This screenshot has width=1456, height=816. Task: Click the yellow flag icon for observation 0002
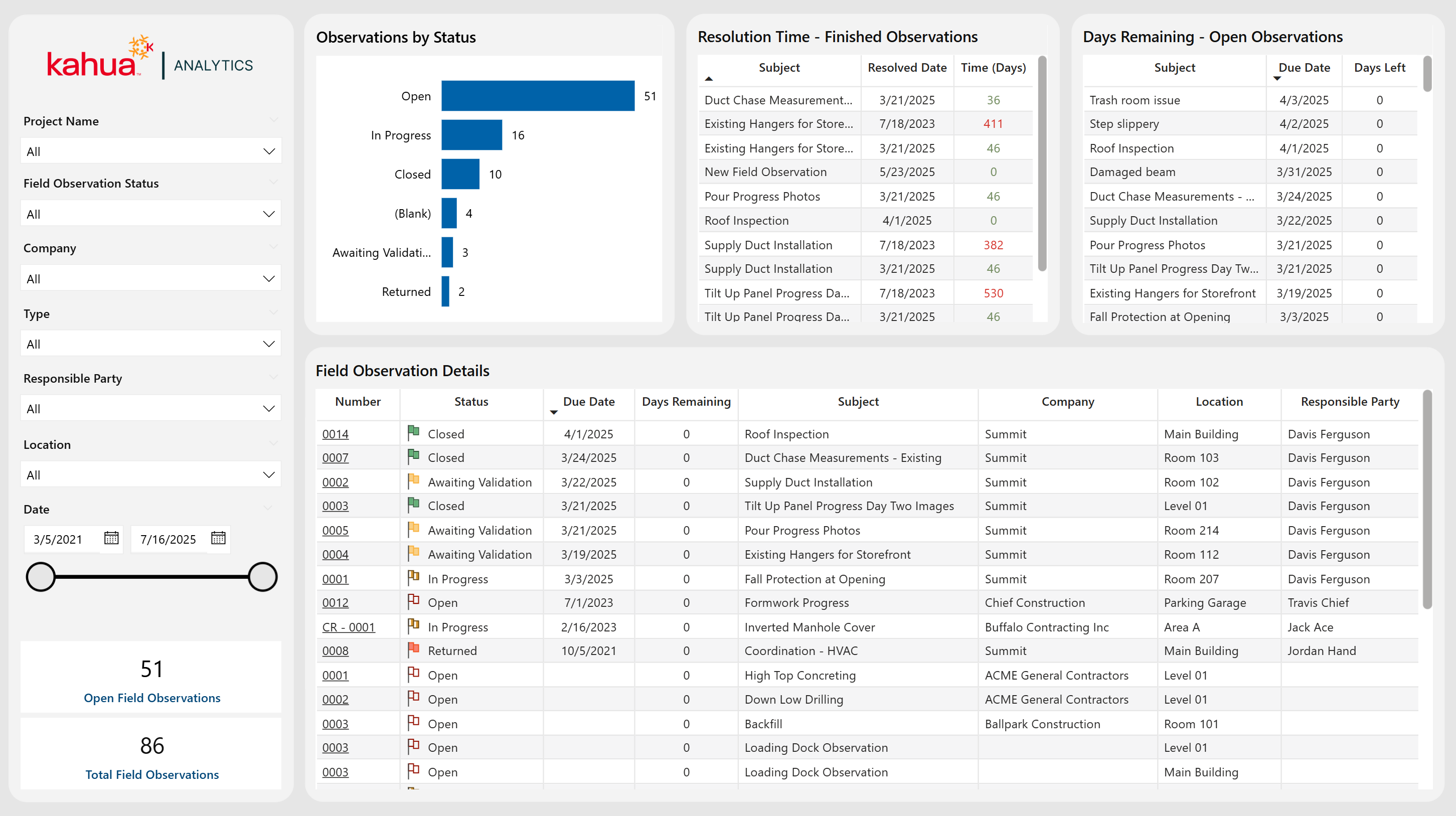pos(413,481)
